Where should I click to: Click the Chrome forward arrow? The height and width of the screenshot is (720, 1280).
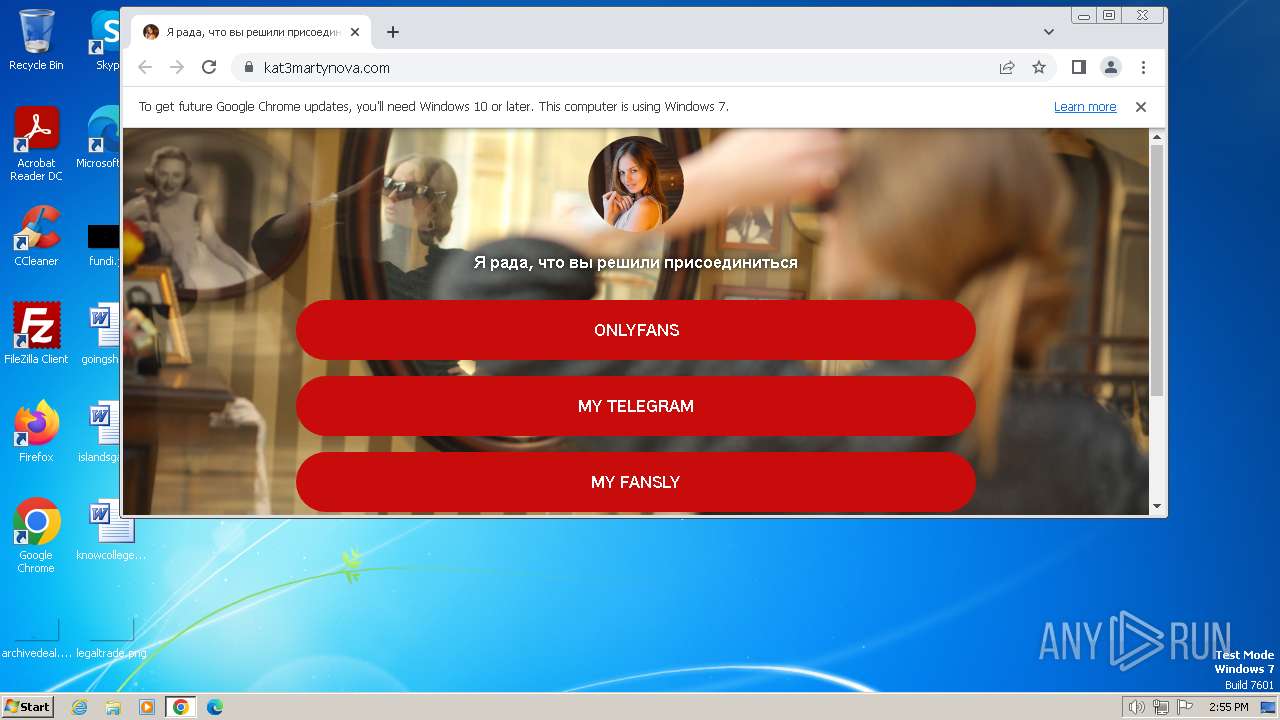[177, 67]
